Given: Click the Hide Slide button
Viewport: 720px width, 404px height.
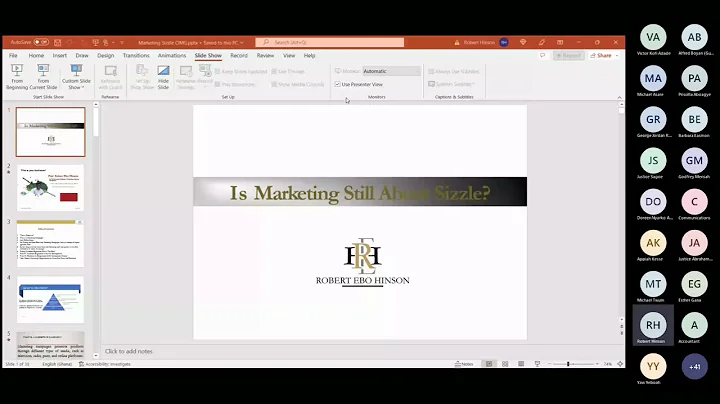Looking at the screenshot, I should pos(163,77).
